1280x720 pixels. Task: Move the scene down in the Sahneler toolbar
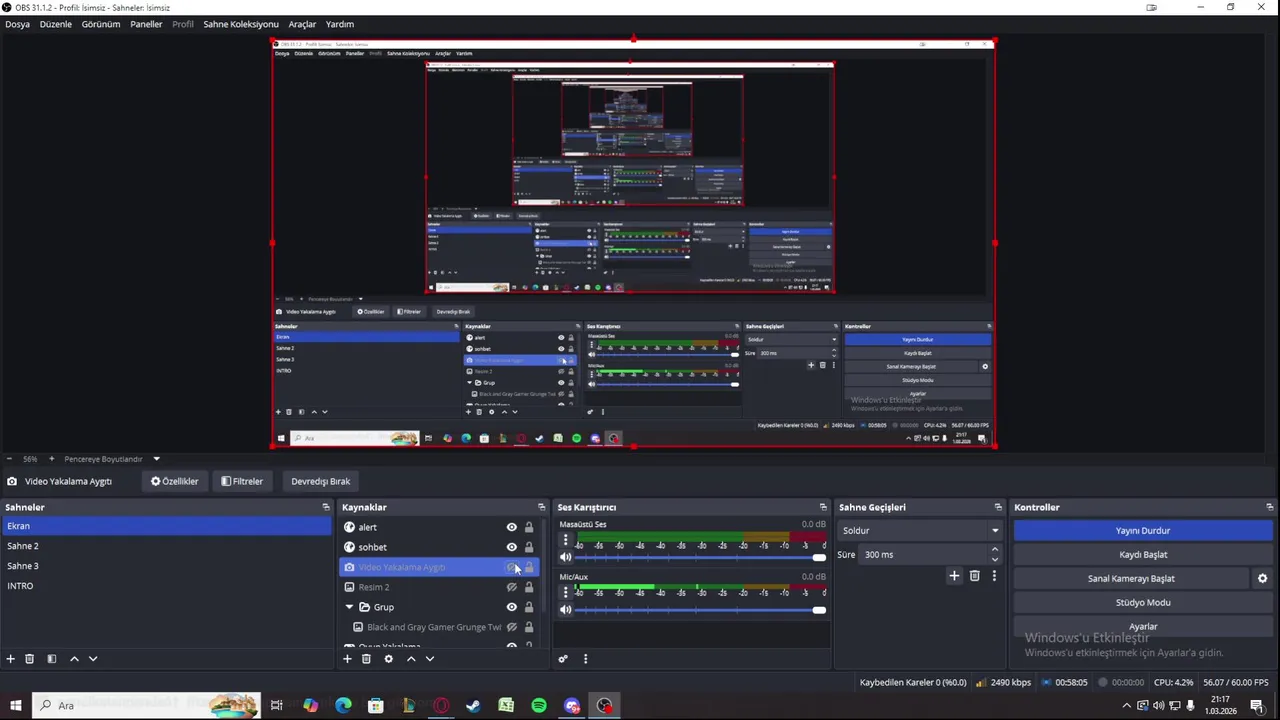pos(93,659)
